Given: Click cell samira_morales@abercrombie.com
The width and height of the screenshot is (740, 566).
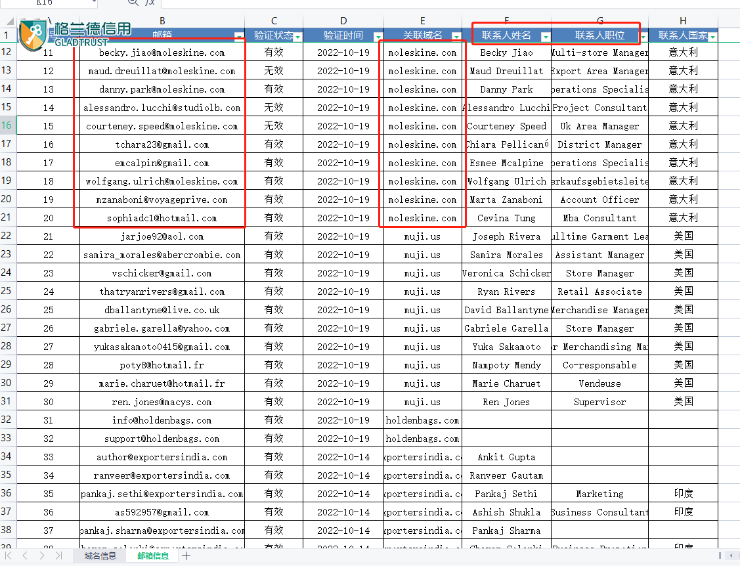Looking at the screenshot, I should tap(162, 255).
